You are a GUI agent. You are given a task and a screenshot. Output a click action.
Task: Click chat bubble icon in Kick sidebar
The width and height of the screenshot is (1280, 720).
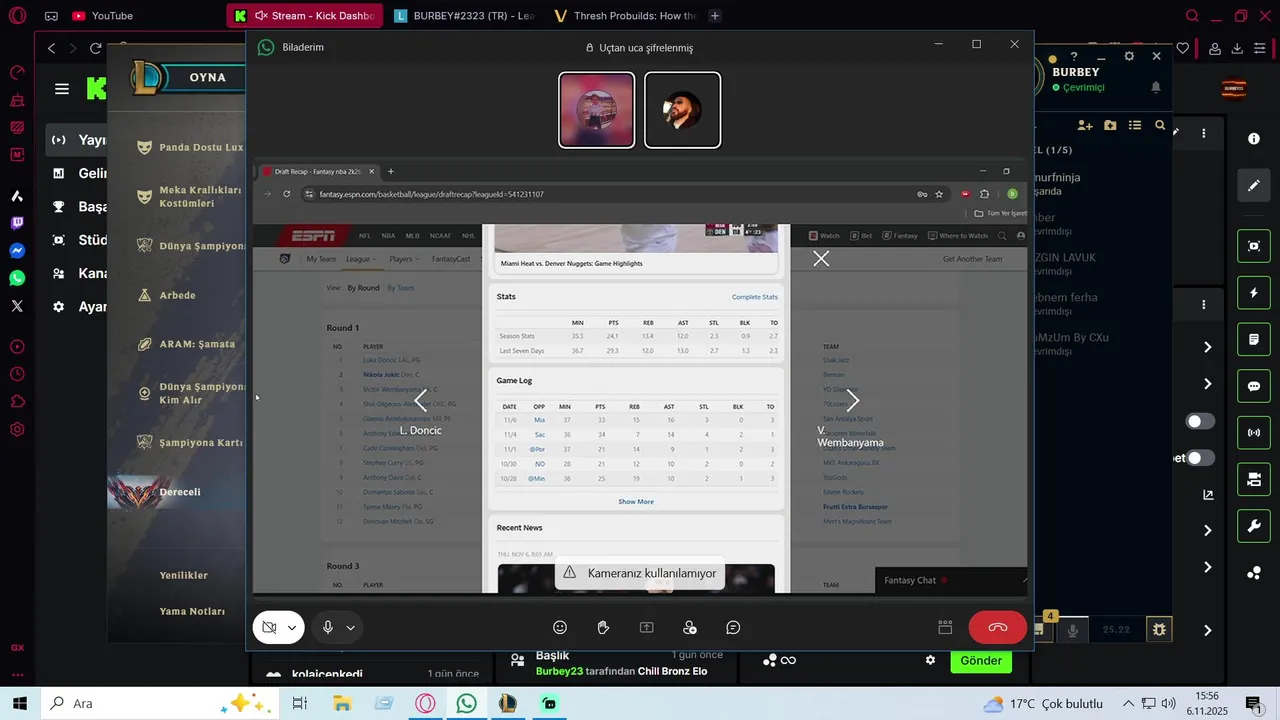[x=1253, y=386]
